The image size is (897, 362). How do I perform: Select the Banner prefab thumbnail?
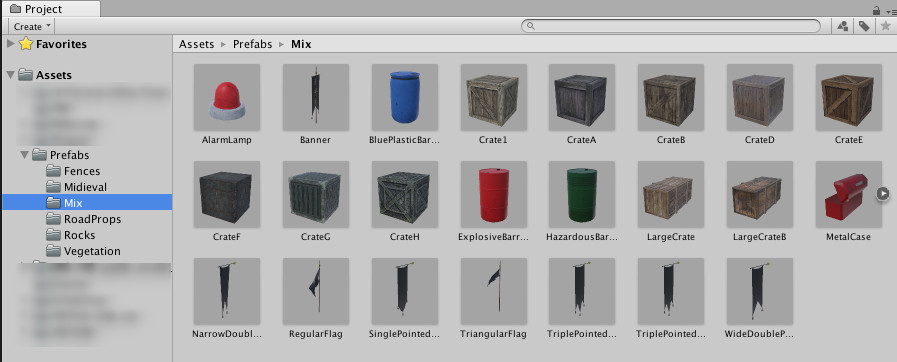(316, 97)
